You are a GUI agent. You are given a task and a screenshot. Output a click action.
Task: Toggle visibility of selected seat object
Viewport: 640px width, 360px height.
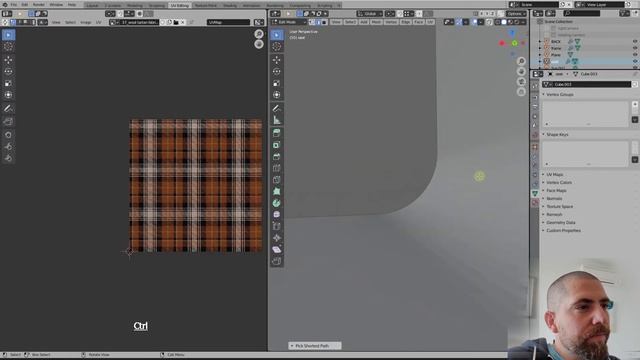click(x=635, y=61)
